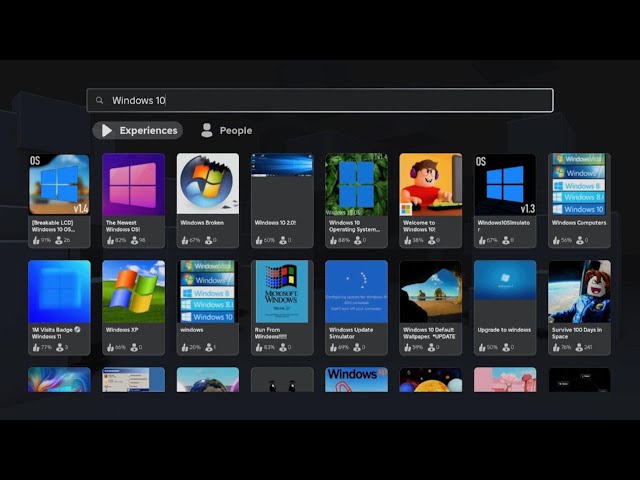The width and height of the screenshot is (640, 480).
Task: Click the thumbs-up icon under Survive 100 Days in Space
Action: [556, 347]
